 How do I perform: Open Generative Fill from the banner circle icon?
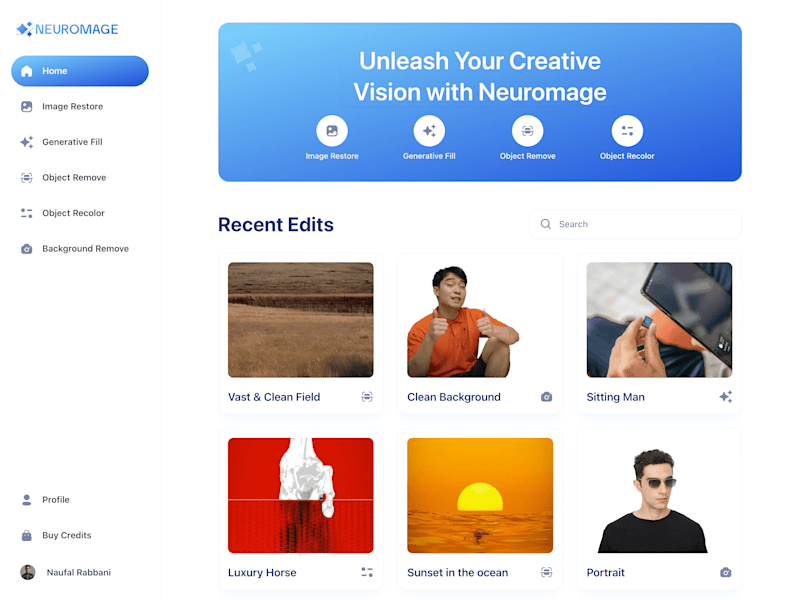(x=429, y=131)
